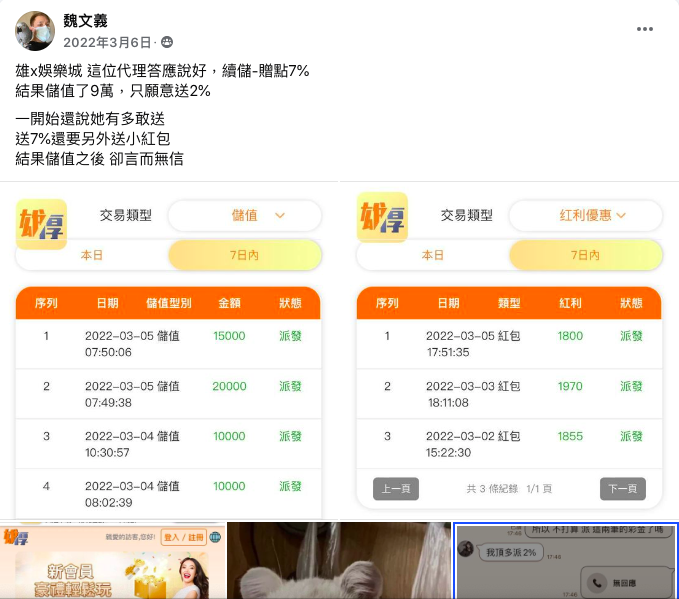Click chevron arrow beside 儲值

pyautogui.click(x=280, y=215)
